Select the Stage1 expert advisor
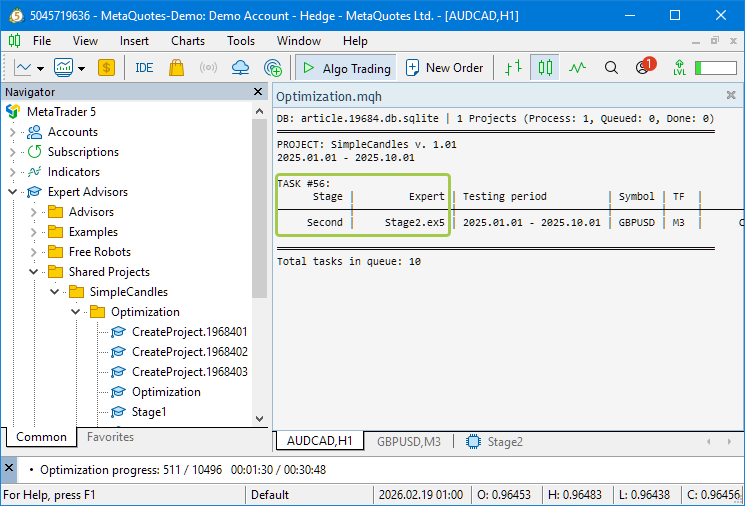The width and height of the screenshot is (745, 506). (x=149, y=411)
